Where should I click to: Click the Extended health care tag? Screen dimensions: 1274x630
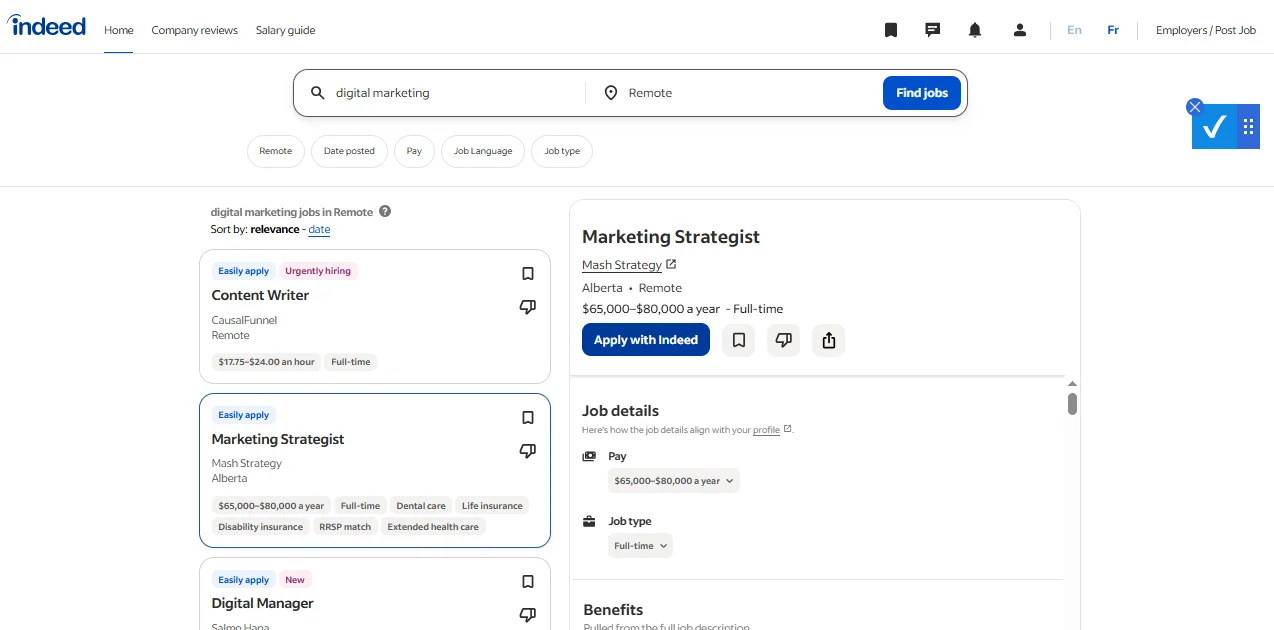[x=433, y=527]
